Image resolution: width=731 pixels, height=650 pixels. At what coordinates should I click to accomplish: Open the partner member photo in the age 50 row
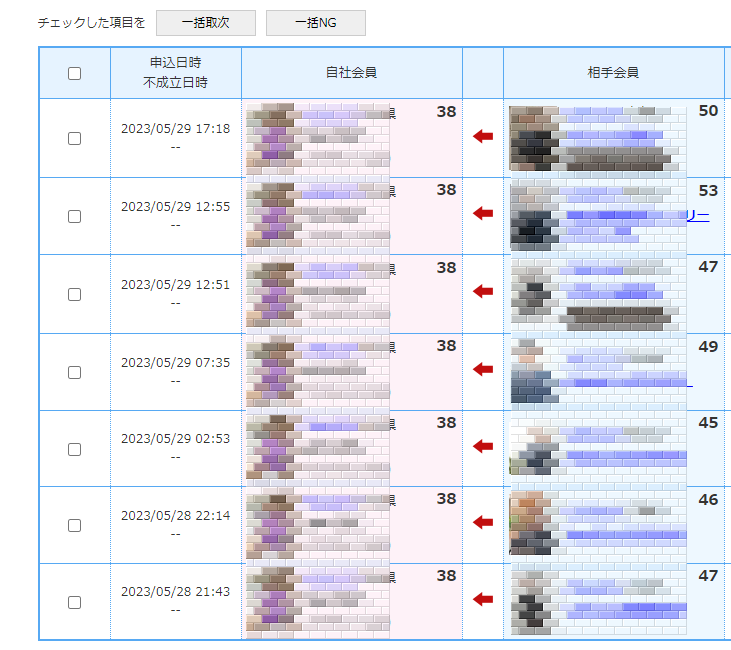533,140
